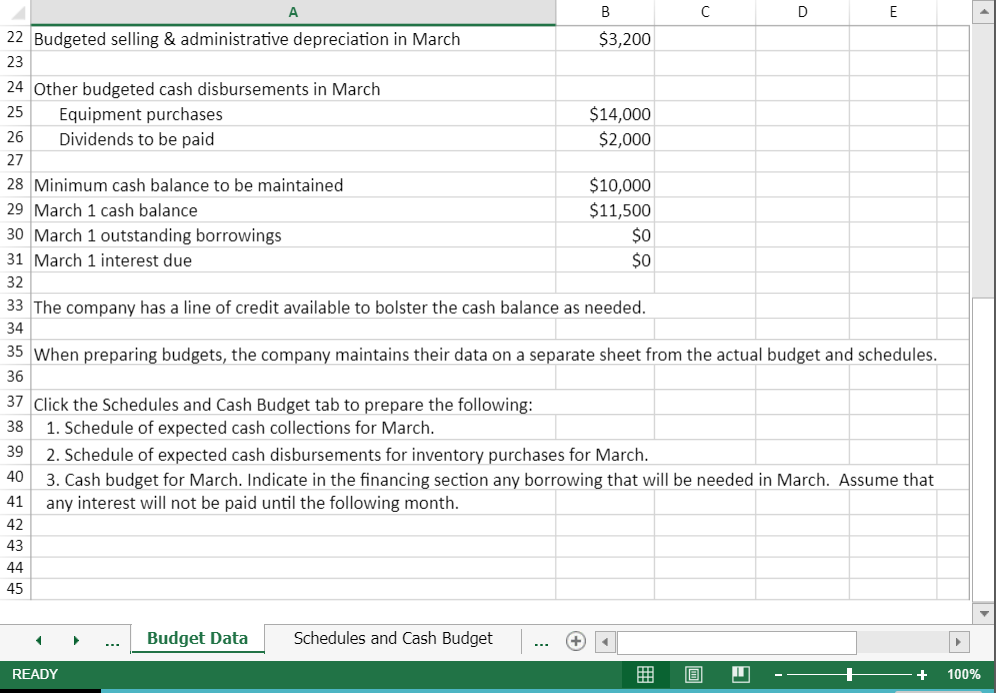This screenshot has height=693, width=998.
Task: Click Zoom Out minus icon
Action: click(x=777, y=674)
